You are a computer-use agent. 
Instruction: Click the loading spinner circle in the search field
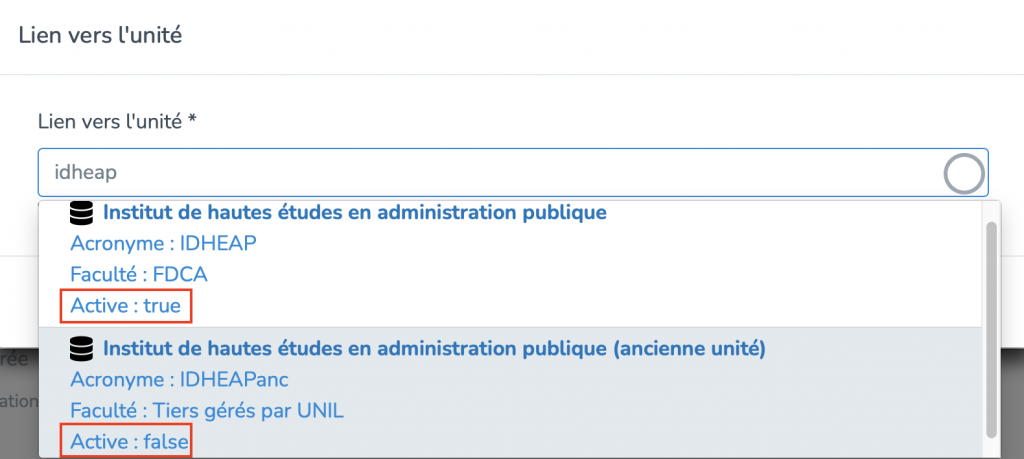click(963, 174)
